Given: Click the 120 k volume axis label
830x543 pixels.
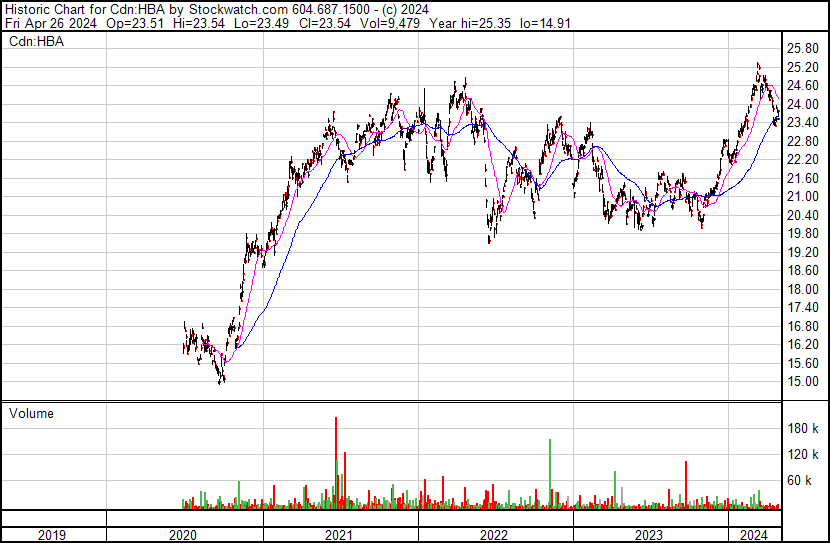Looking at the screenshot, I should tap(804, 455).
